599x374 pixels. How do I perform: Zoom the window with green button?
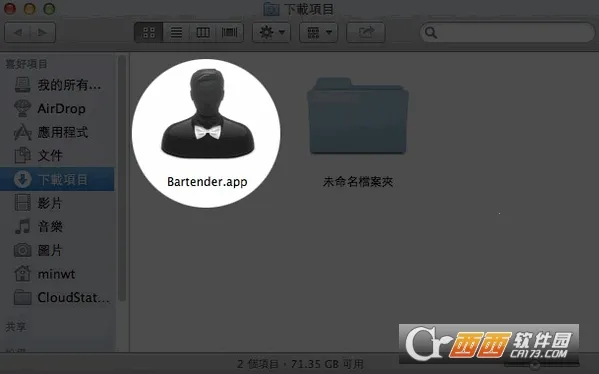[x=49, y=8]
